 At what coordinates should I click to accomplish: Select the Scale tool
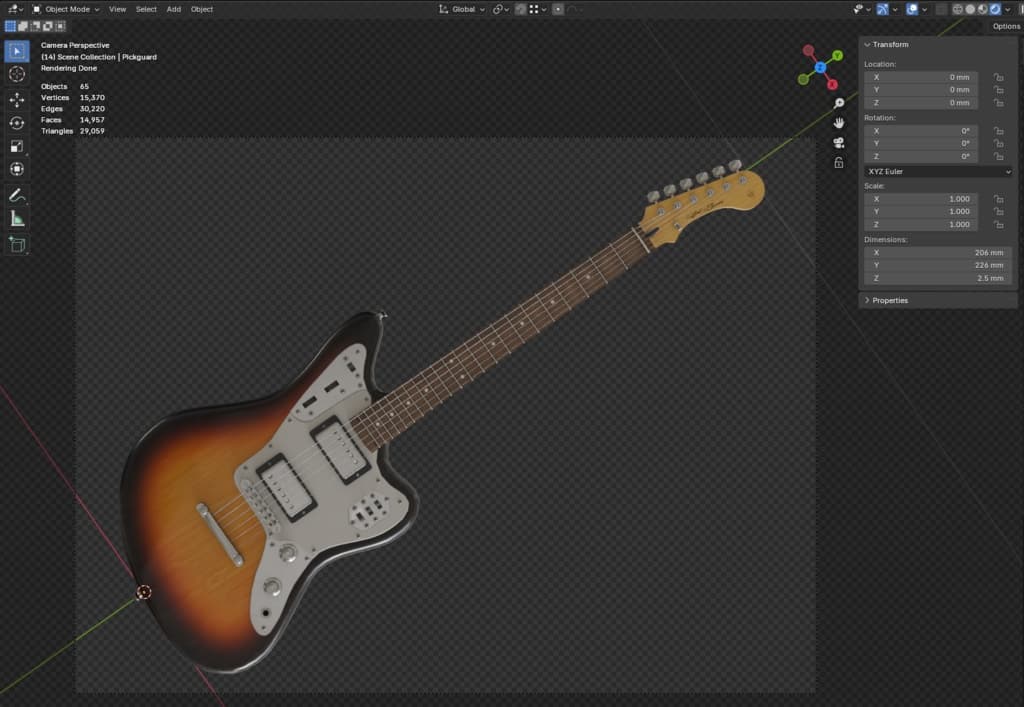click(17, 146)
